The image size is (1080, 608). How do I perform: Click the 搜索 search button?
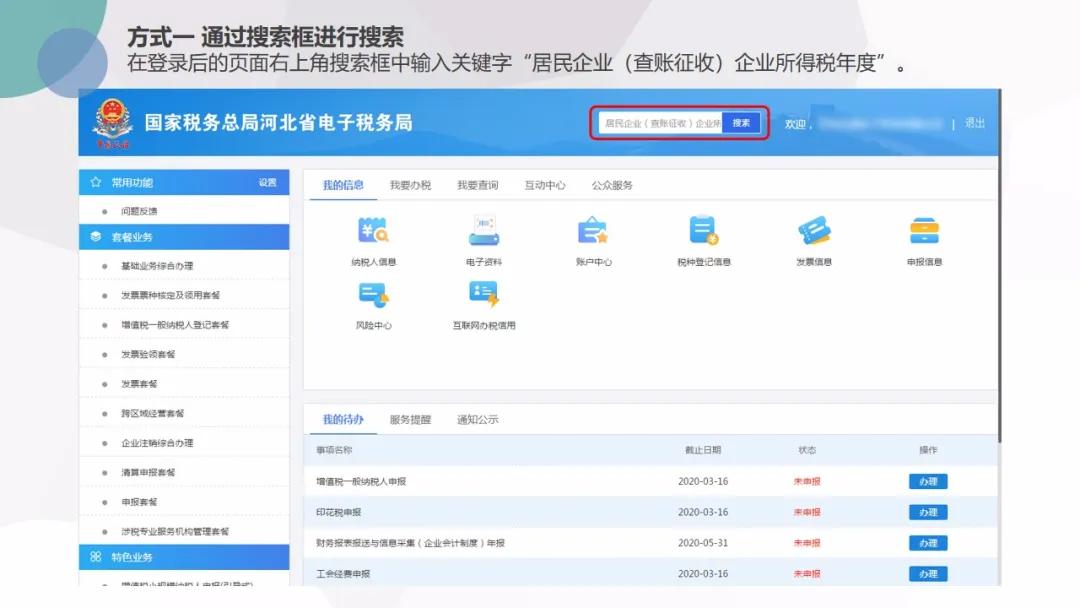coord(740,123)
